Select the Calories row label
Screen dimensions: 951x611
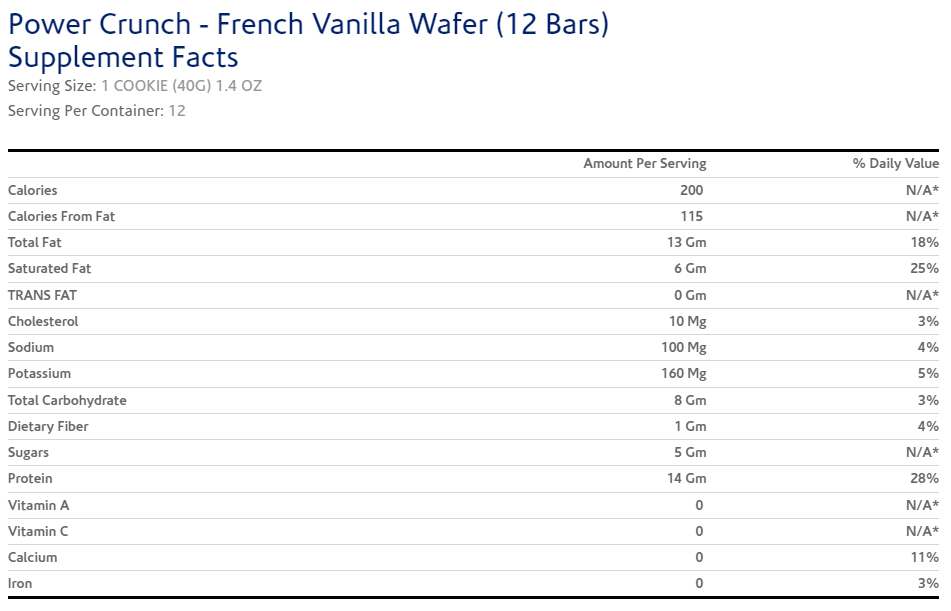pyautogui.click(x=33, y=190)
